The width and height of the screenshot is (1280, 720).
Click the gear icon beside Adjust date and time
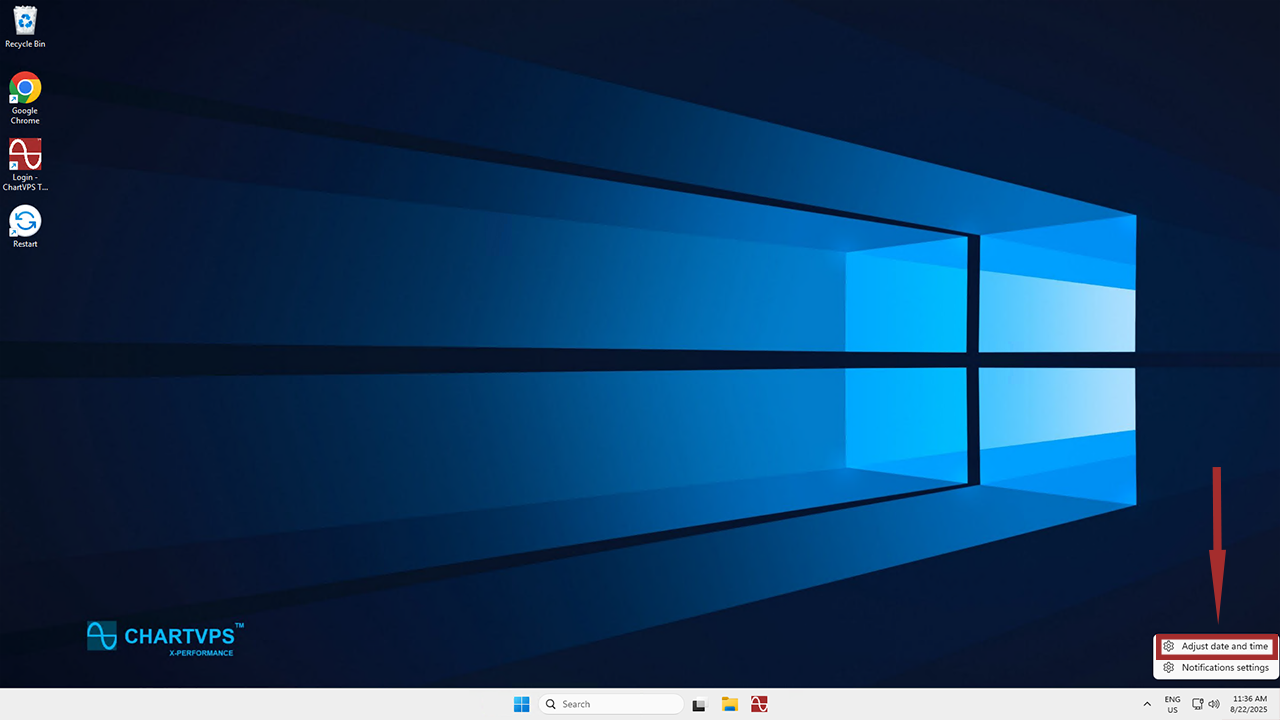pyautogui.click(x=1168, y=647)
